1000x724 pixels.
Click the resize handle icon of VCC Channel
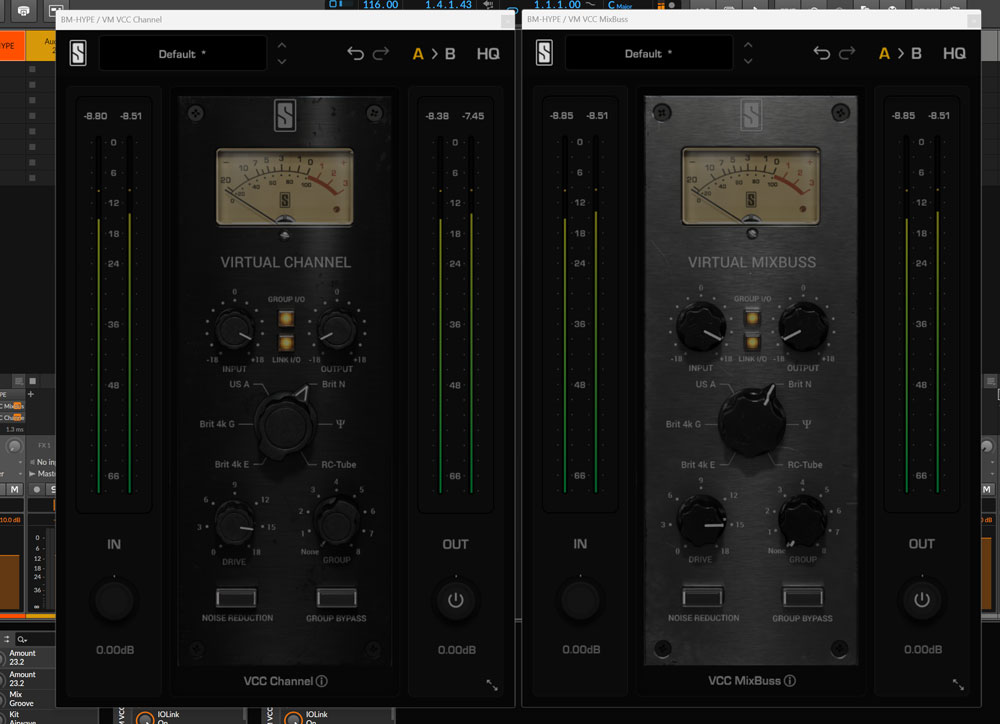point(492,685)
